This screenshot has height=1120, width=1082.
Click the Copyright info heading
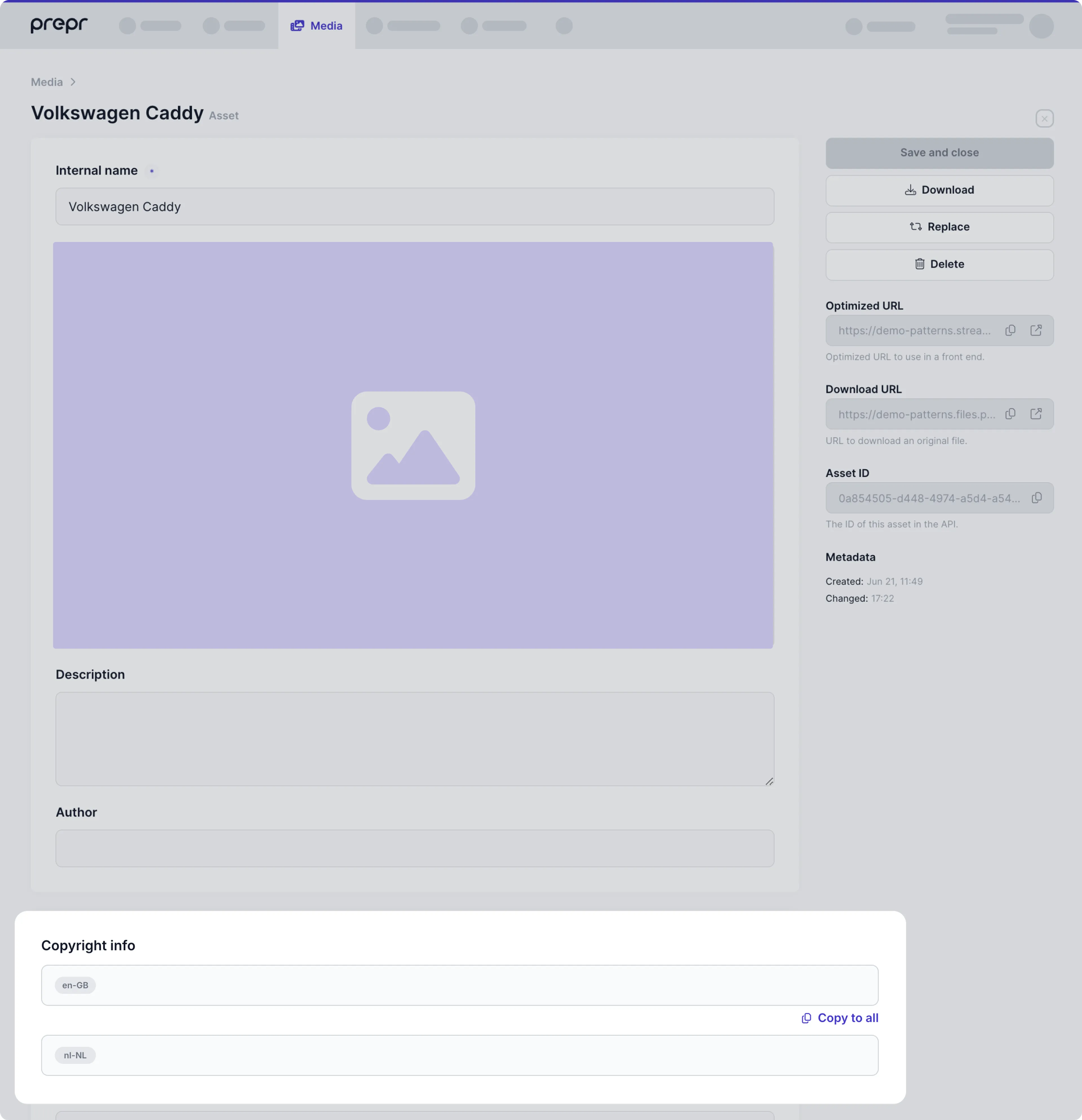[x=88, y=945]
